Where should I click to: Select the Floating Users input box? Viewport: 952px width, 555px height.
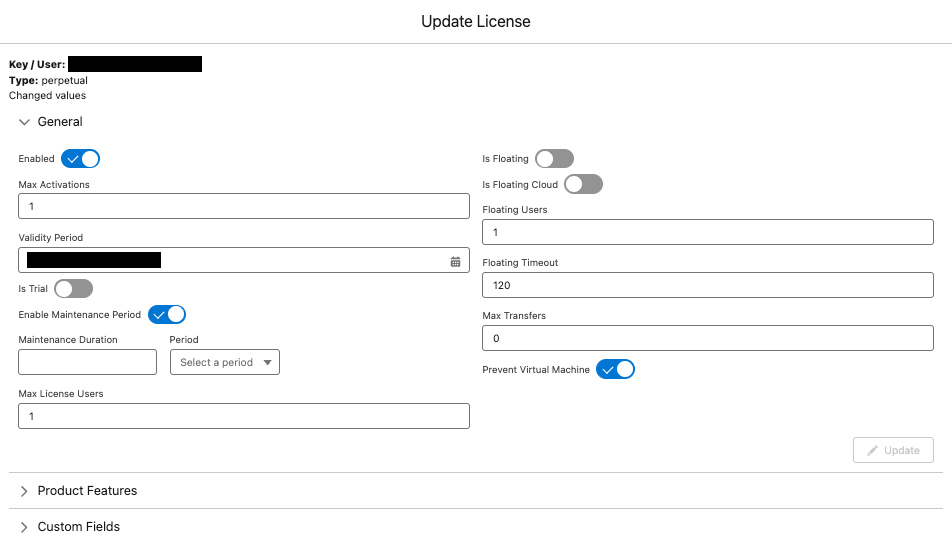(707, 232)
